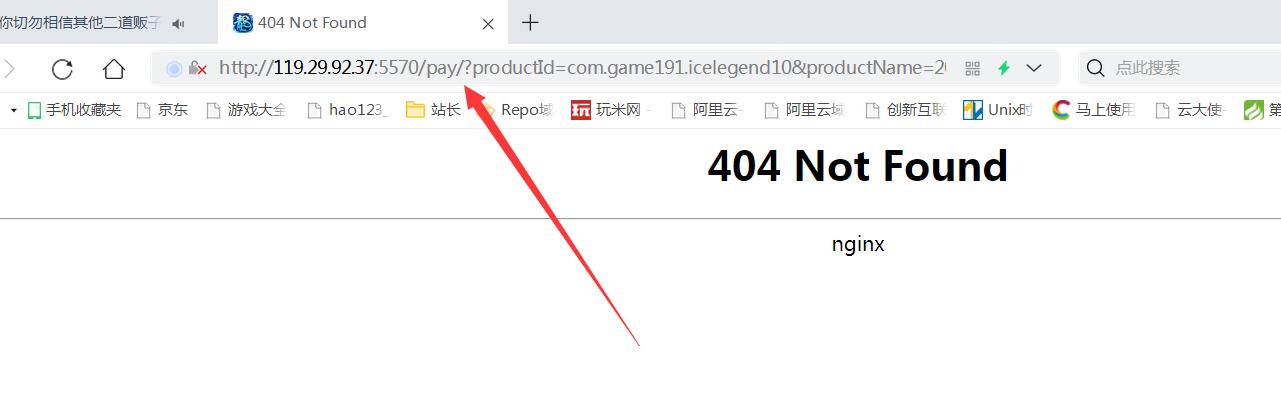This screenshot has width=1281, height=420.
Task: Open a new tab with plus button
Action: click(x=531, y=22)
